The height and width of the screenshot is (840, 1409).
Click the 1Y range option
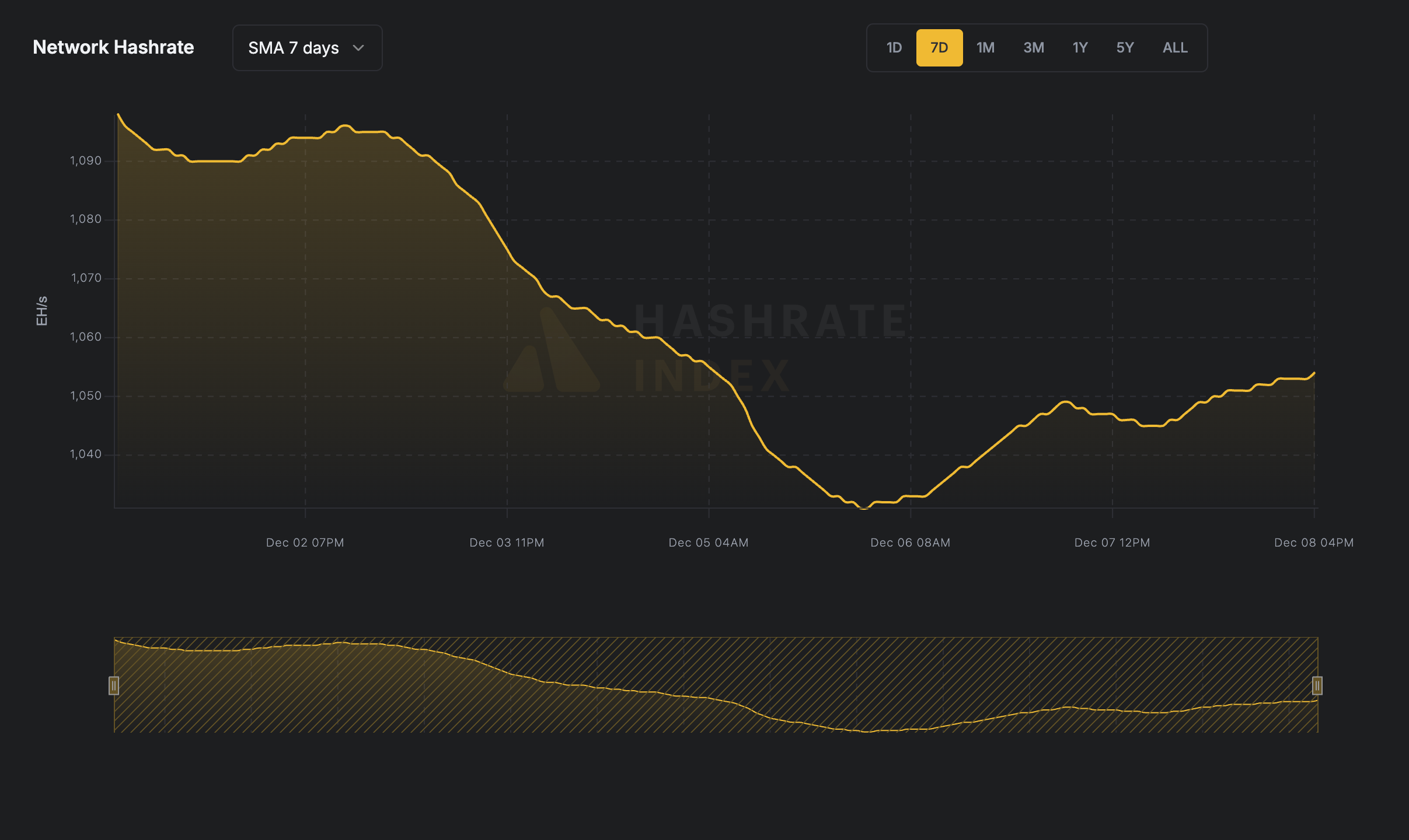(1079, 47)
